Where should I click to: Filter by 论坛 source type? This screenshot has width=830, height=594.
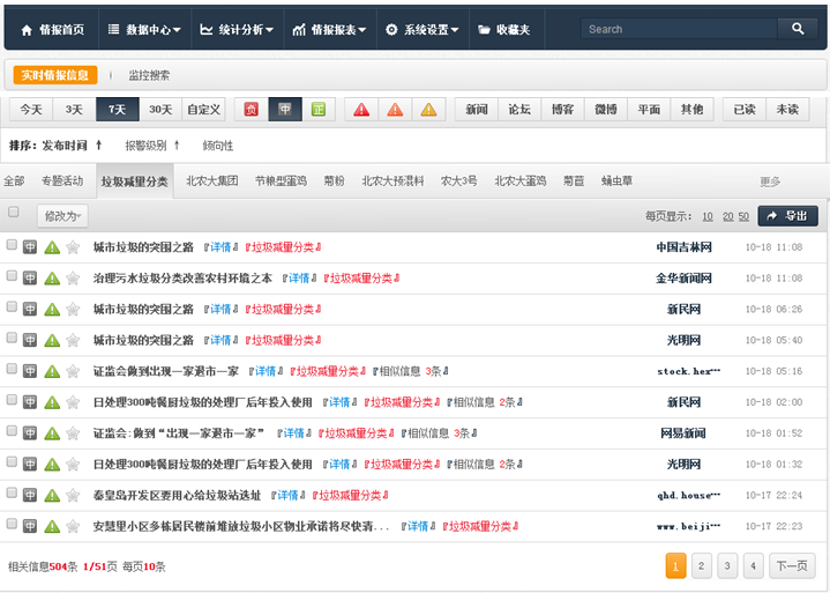(519, 110)
